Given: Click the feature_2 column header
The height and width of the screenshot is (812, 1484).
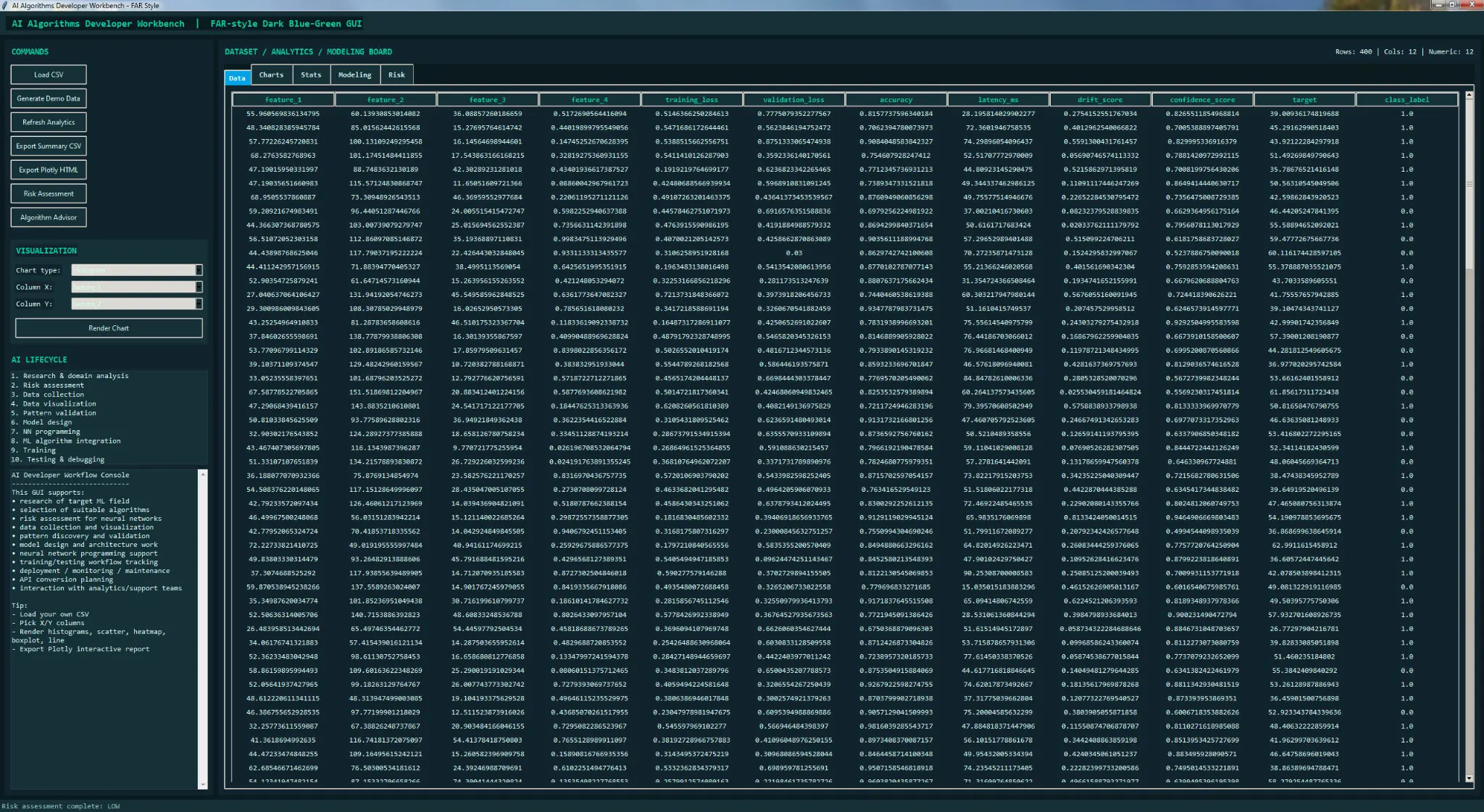Looking at the screenshot, I should pos(385,100).
